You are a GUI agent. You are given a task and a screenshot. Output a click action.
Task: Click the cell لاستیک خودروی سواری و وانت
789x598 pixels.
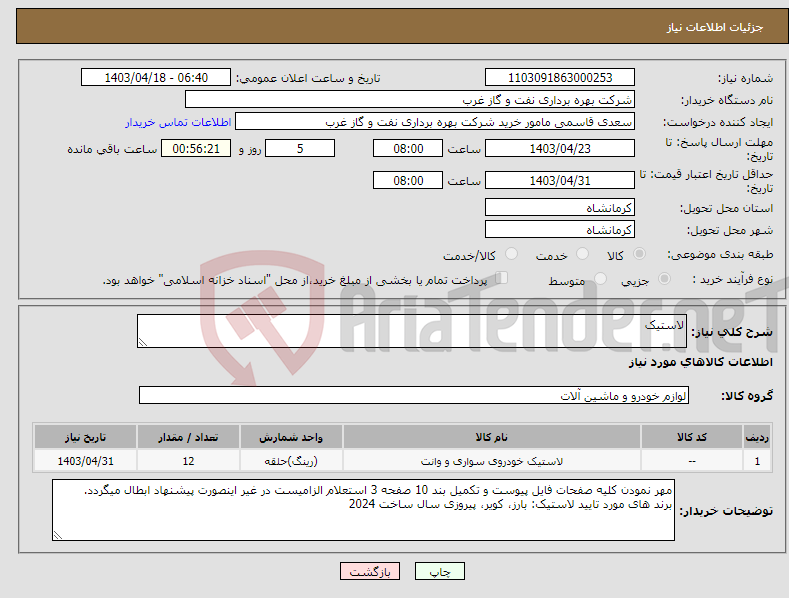coord(492,461)
